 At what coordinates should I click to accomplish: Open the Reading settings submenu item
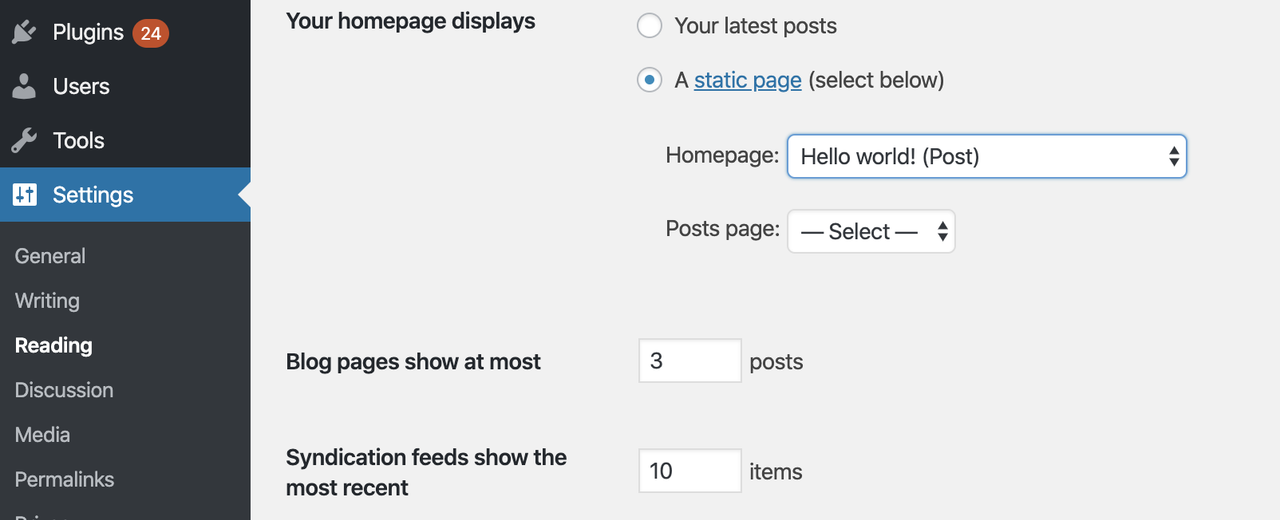54,346
